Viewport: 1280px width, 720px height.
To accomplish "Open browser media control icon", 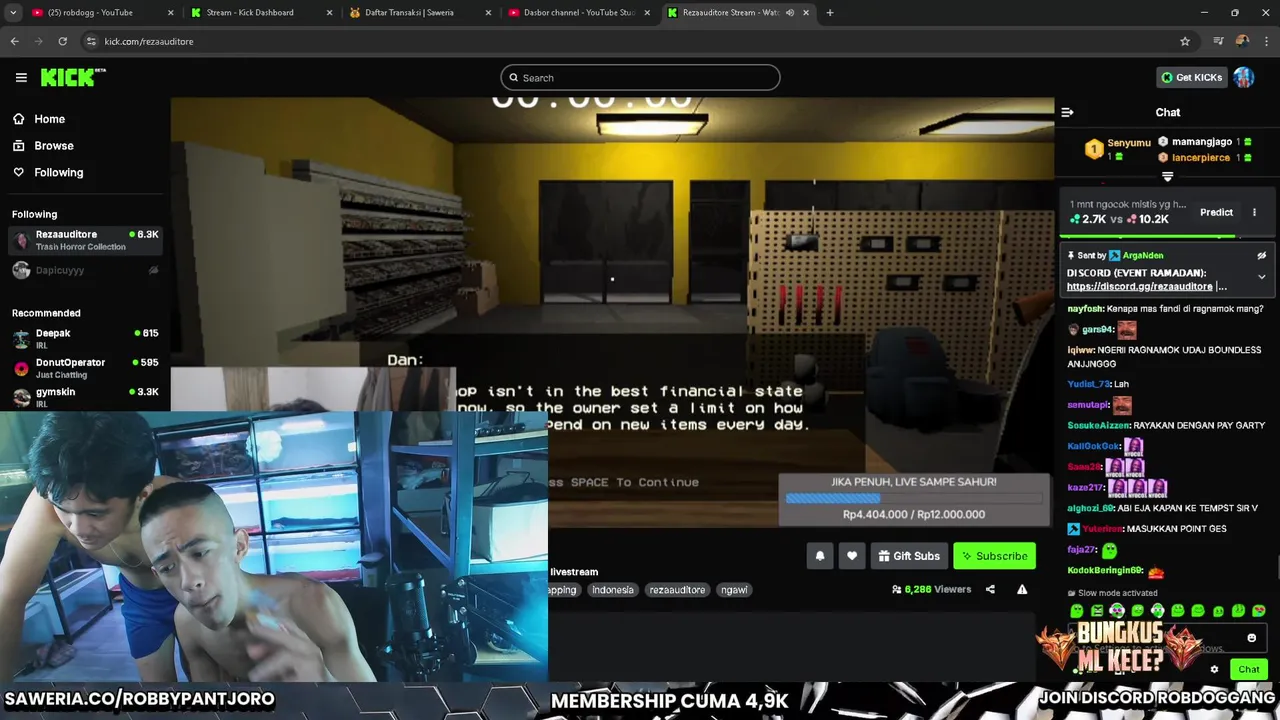I will coord(1218,41).
